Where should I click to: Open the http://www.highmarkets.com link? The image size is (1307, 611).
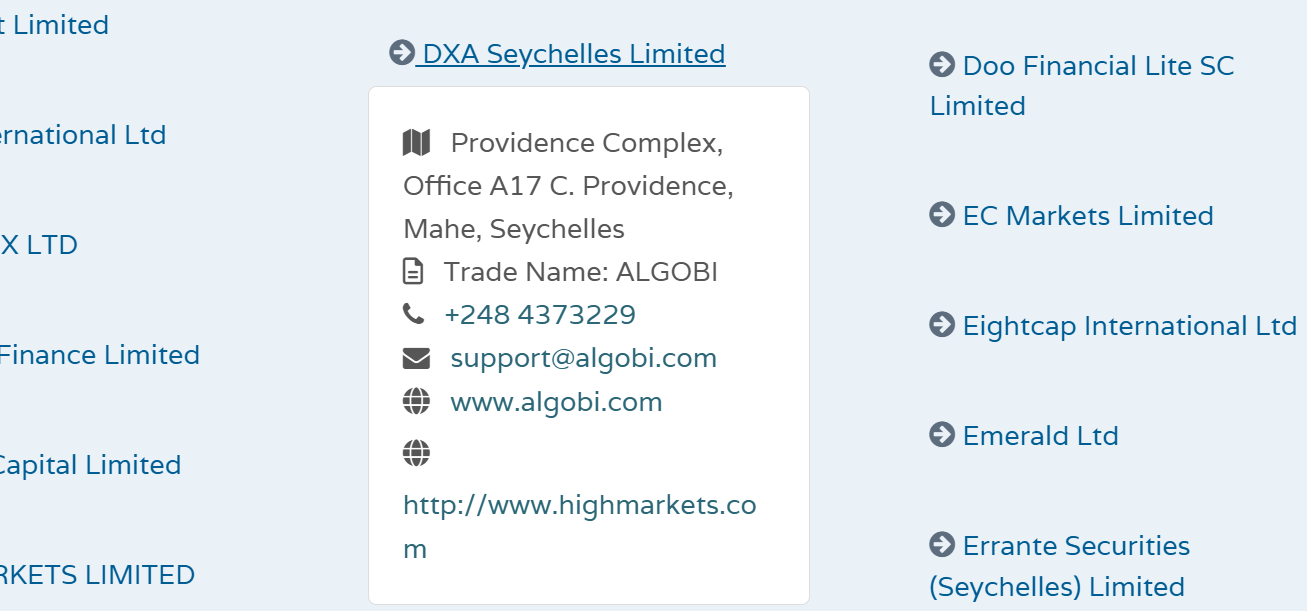click(580, 527)
